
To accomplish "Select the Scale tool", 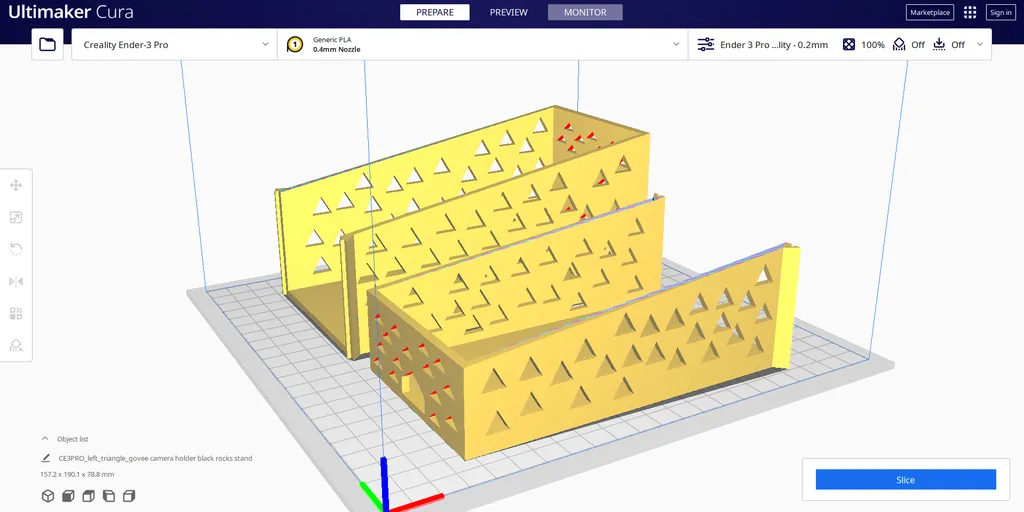I will (16, 217).
